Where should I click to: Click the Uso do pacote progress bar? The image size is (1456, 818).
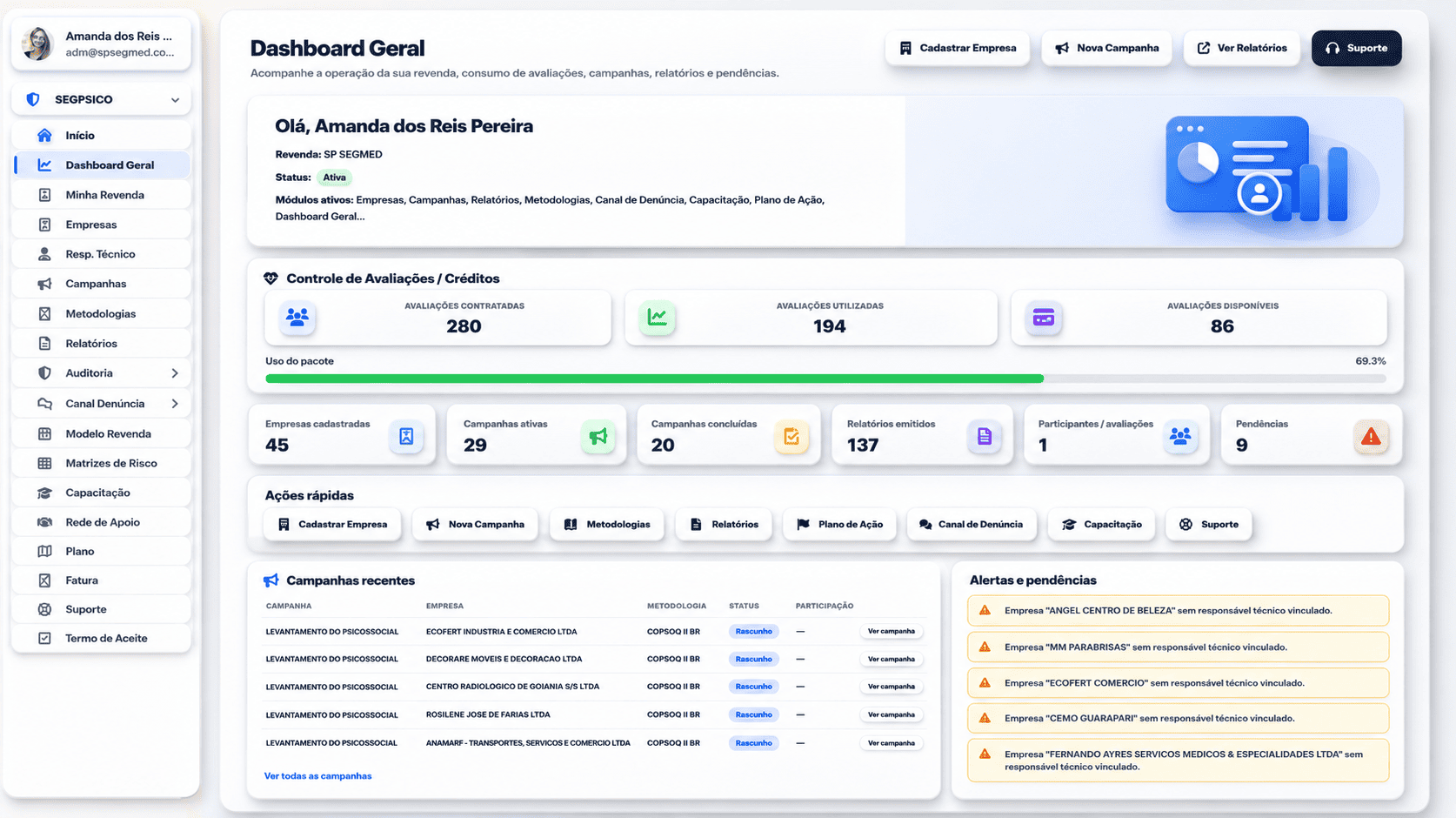point(825,379)
